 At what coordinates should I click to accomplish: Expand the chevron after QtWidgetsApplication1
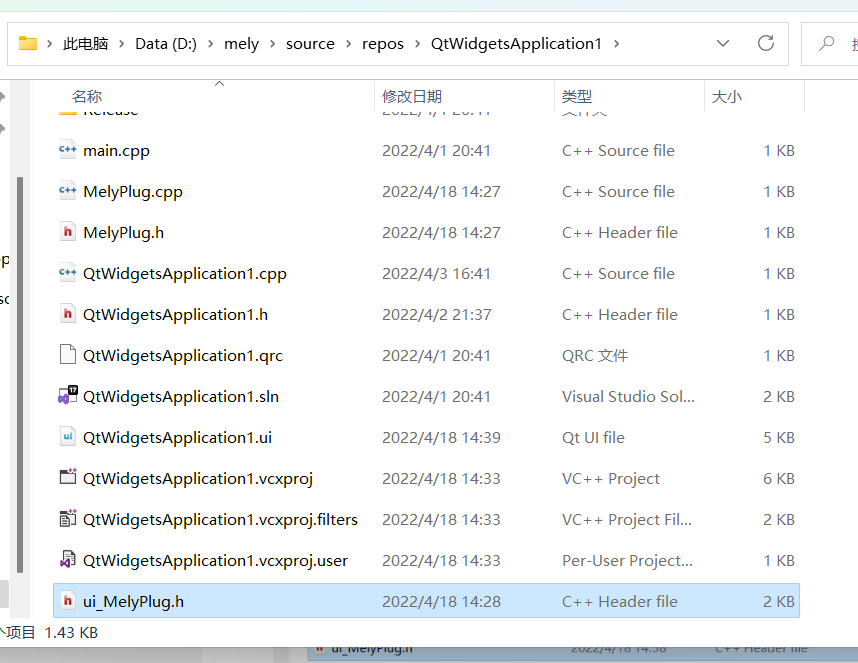(x=616, y=44)
